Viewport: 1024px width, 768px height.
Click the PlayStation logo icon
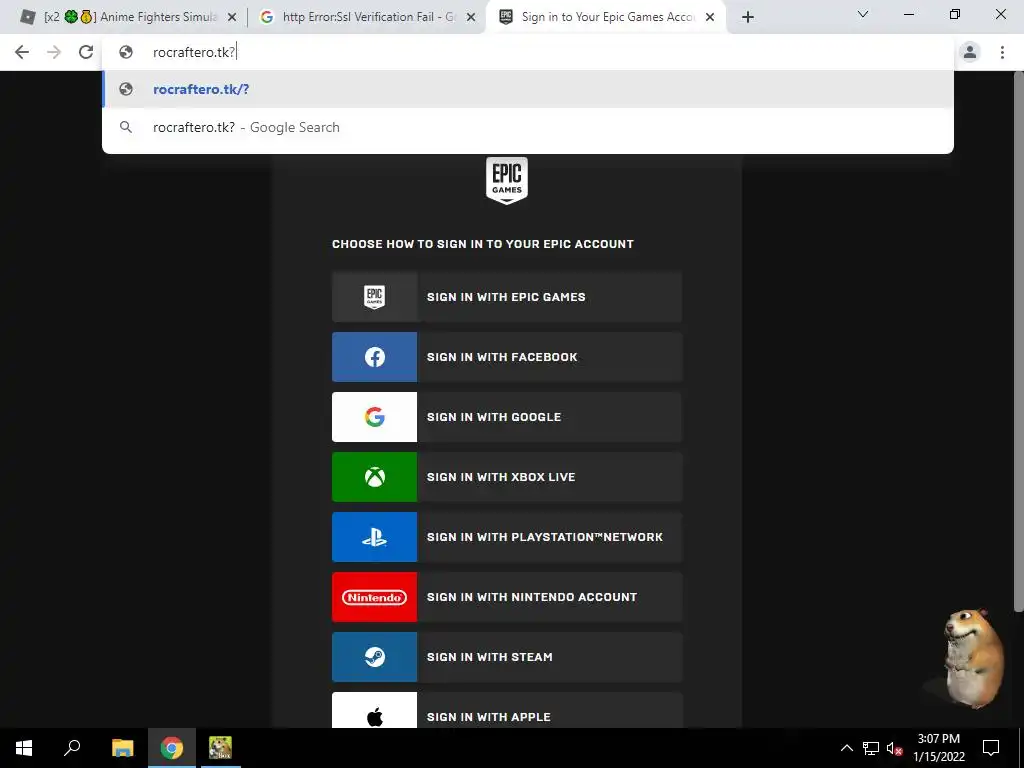[x=374, y=537]
